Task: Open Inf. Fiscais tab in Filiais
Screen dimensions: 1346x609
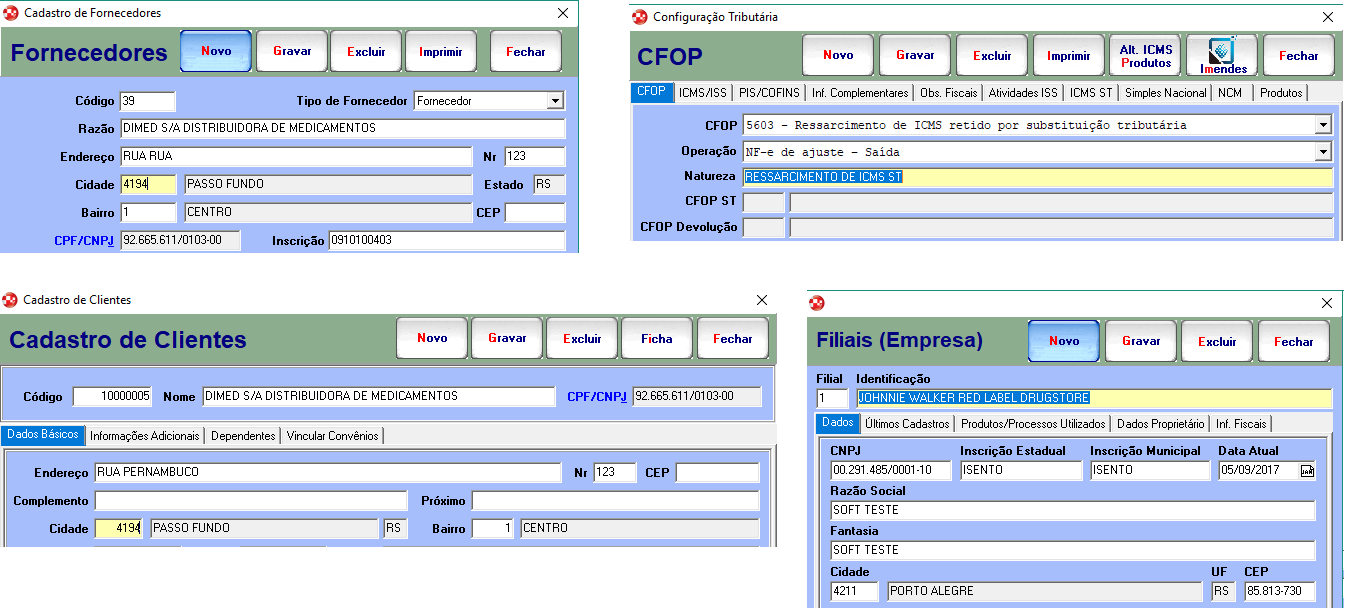Action: pyautogui.click(x=1241, y=424)
